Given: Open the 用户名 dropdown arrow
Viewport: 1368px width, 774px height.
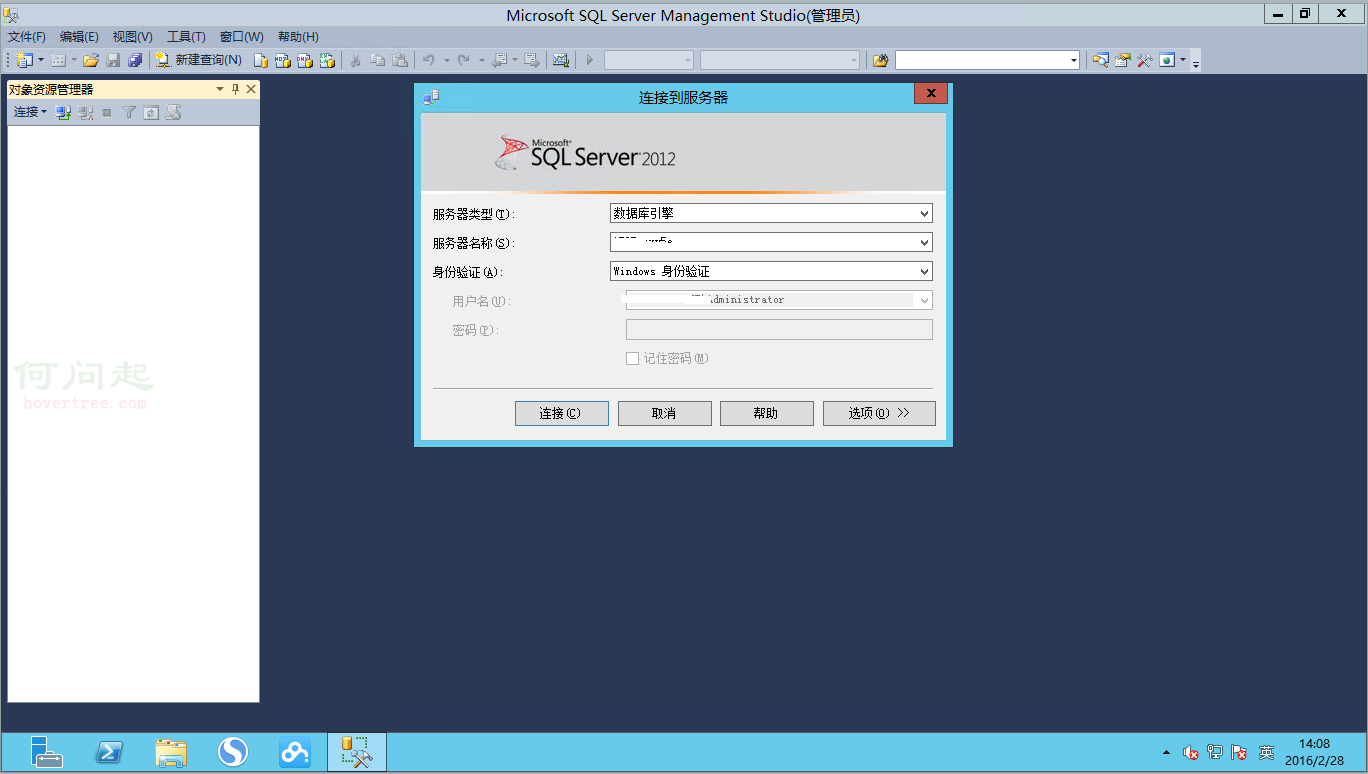Looking at the screenshot, I should tap(924, 300).
